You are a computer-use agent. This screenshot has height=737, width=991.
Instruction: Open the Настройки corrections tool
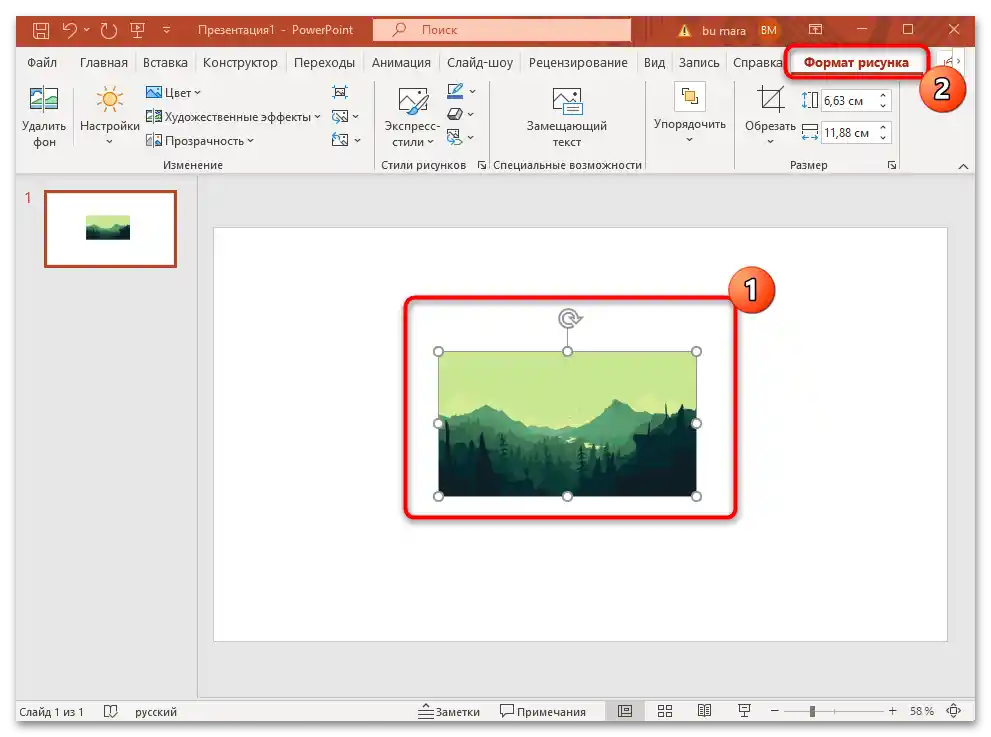pyautogui.click(x=109, y=101)
